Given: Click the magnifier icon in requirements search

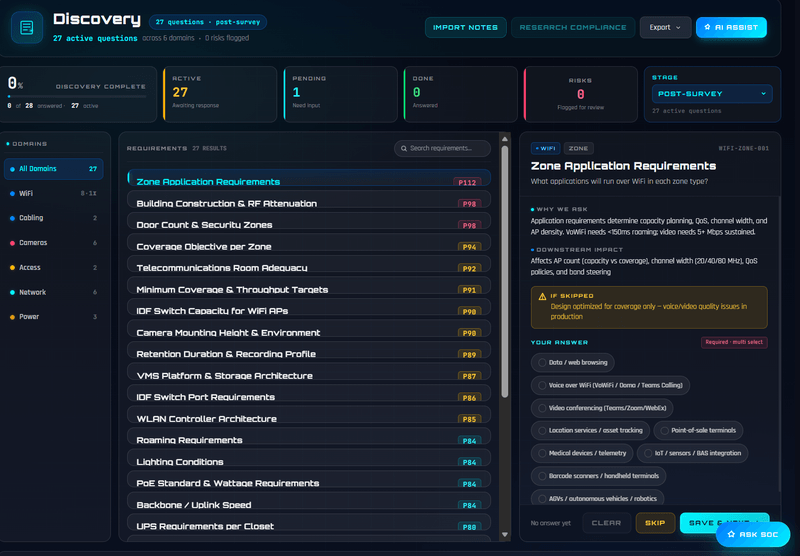Looking at the screenshot, I should [x=404, y=148].
